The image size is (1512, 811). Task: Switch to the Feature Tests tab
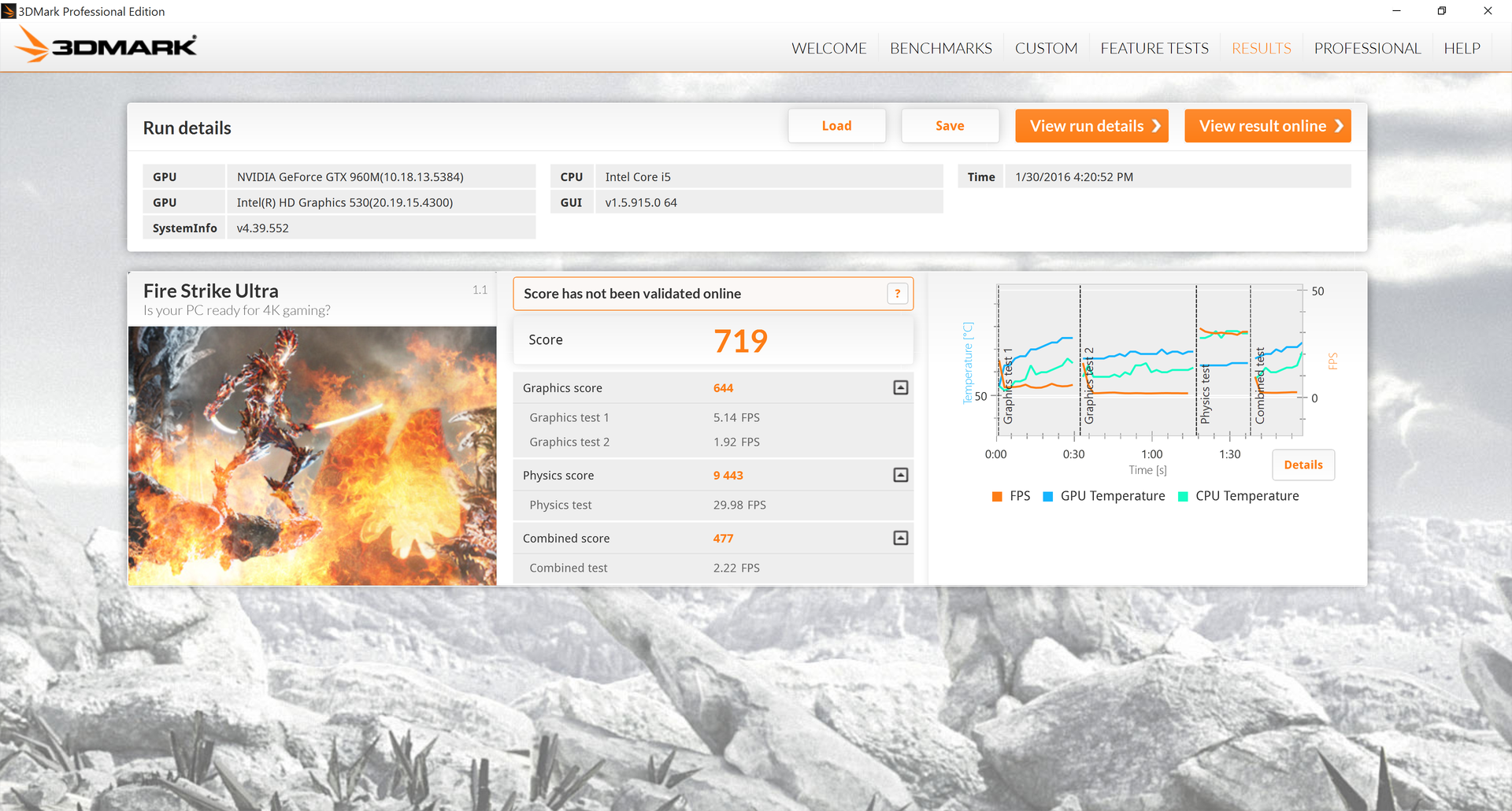coord(1154,48)
